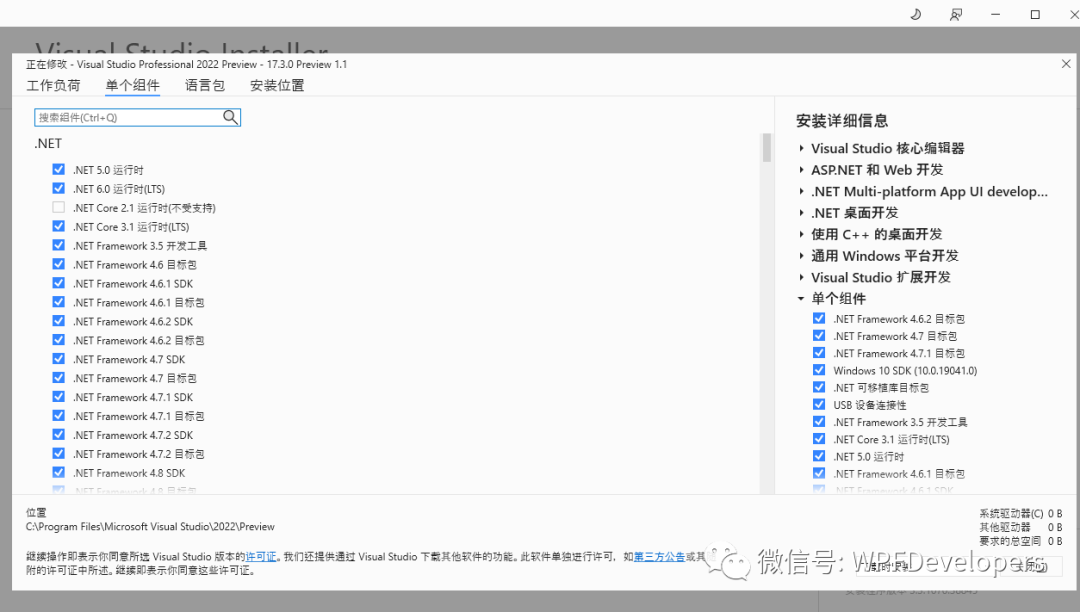The width and height of the screenshot is (1080, 612).
Task: Uncheck .NET Core 3.1 运行时(LTS) in left list
Action: click(x=59, y=226)
